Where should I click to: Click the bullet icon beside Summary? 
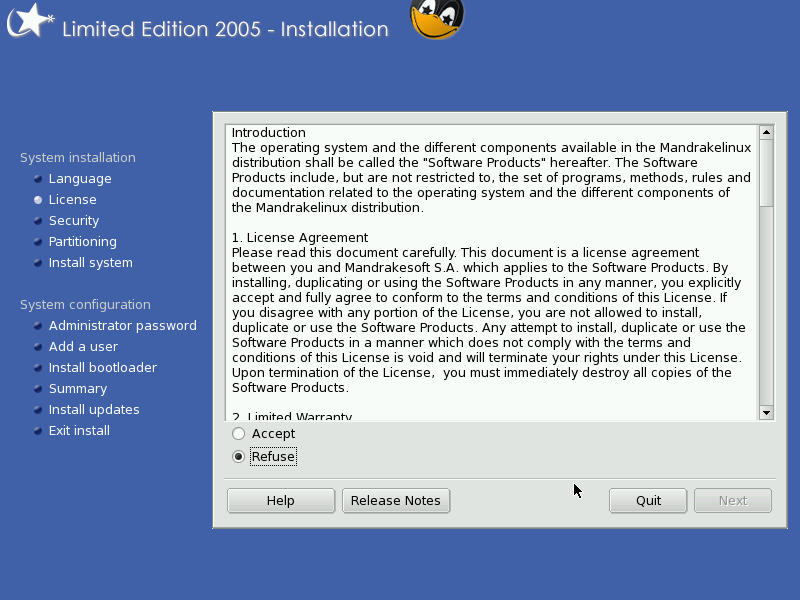[x=38, y=389]
